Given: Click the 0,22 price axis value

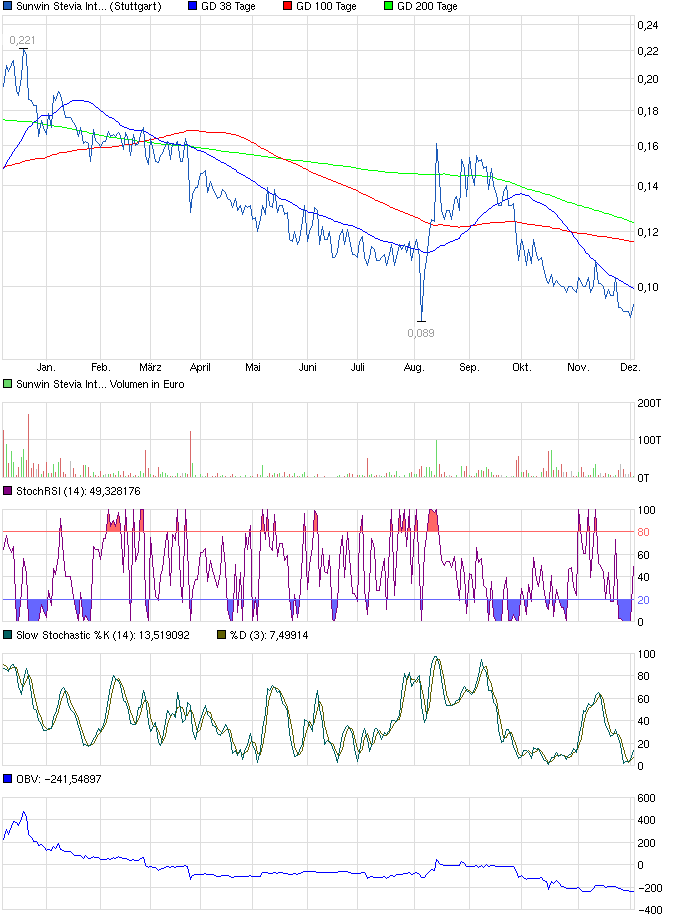Looking at the screenshot, I should coord(648,51).
